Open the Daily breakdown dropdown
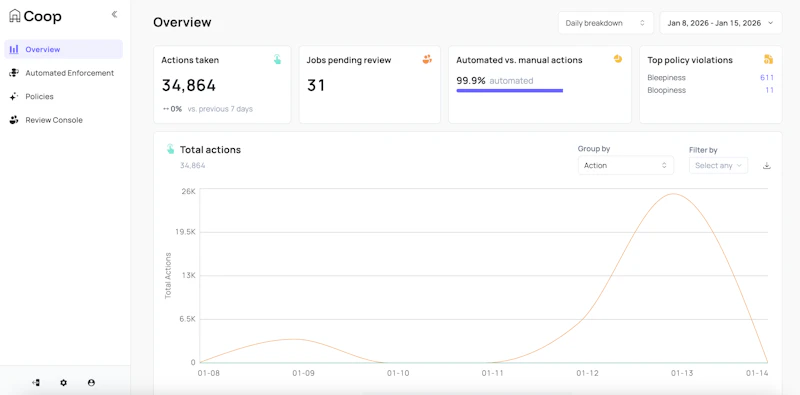Viewport: 800px width, 395px height. click(606, 23)
